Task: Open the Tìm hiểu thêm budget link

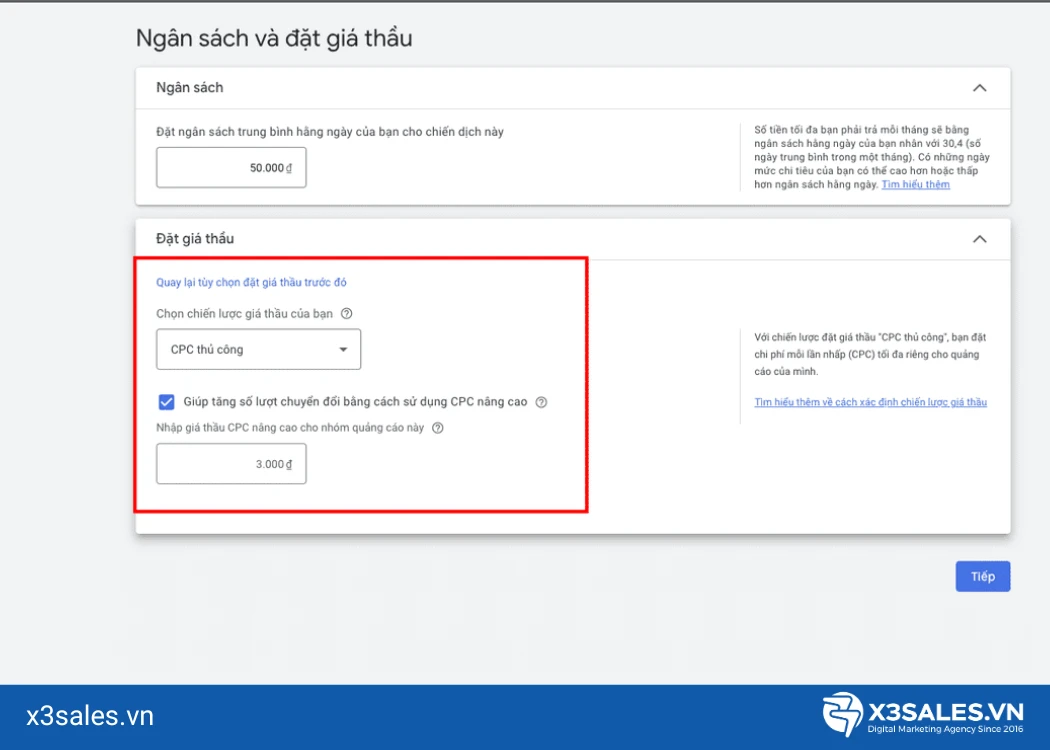Action: [915, 184]
